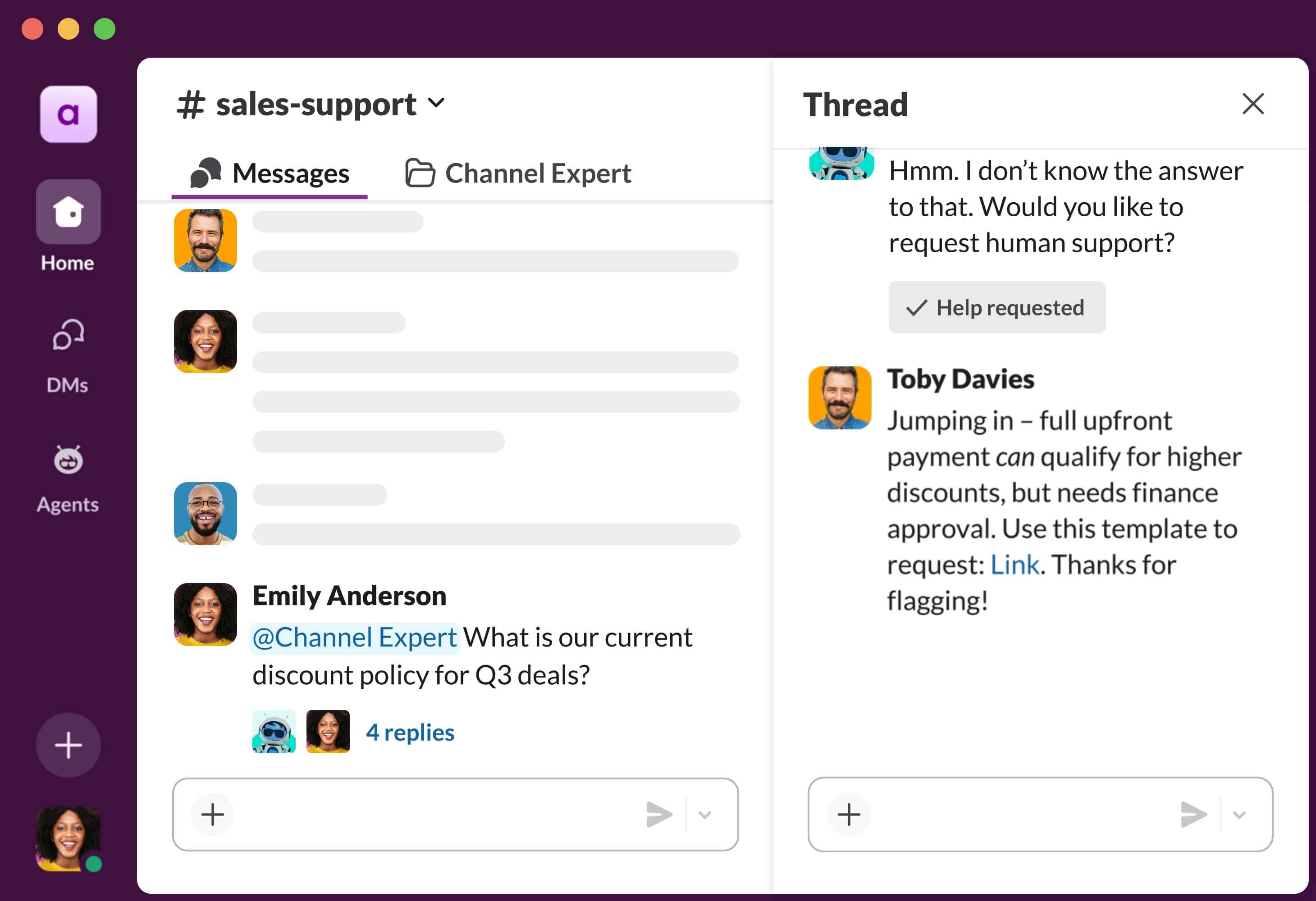
Task: Click the send arrow in channel composer
Action: click(x=659, y=815)
